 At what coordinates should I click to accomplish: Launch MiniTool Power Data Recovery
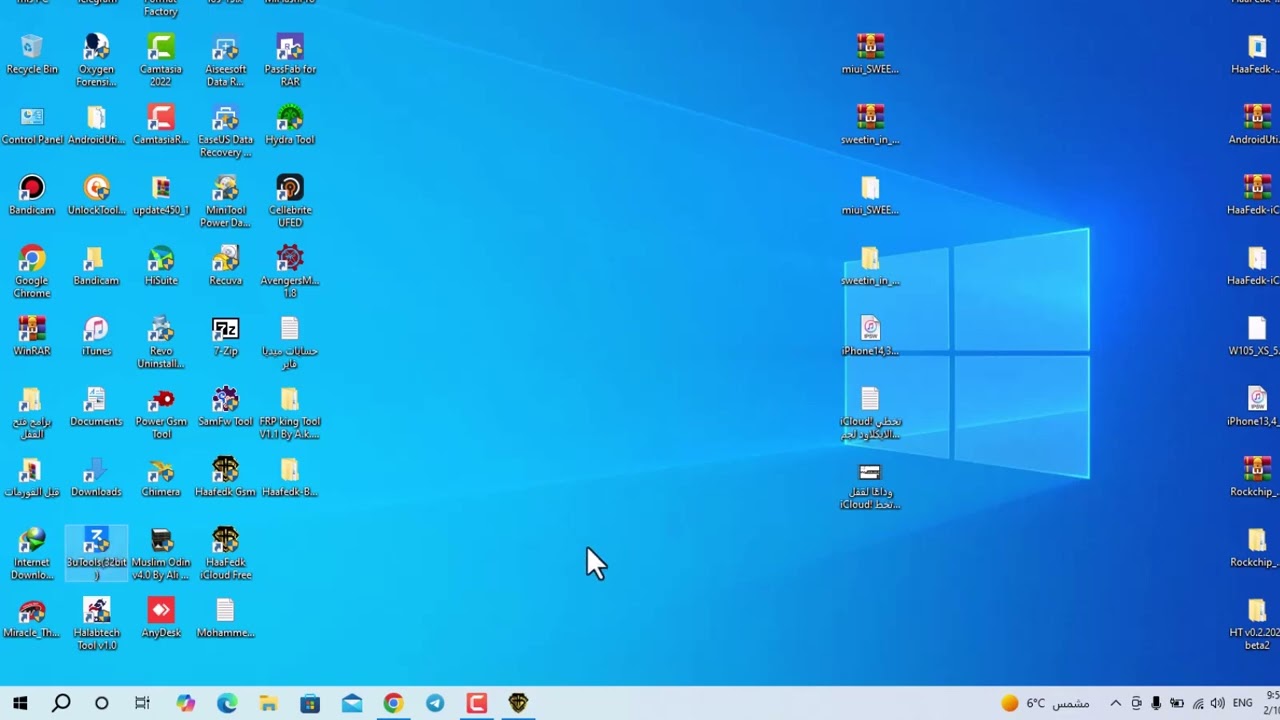pyautogui.click(x=225, y=201)
